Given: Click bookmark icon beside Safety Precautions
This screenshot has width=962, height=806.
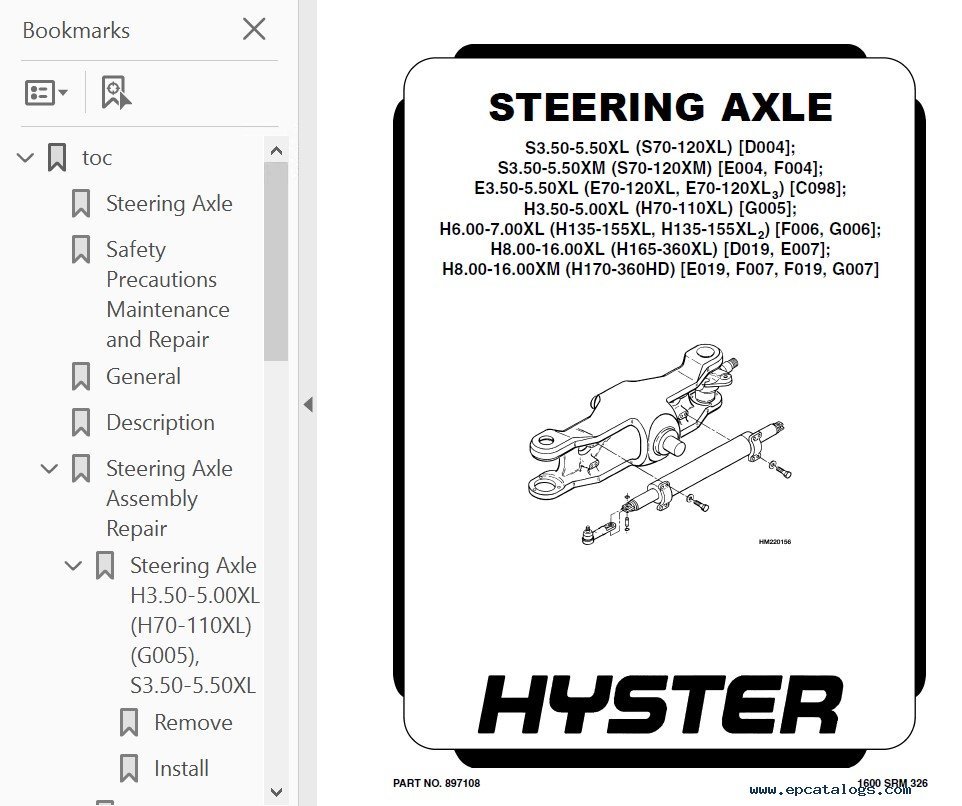Looking at the screenshot, I should tap(81, 250).
